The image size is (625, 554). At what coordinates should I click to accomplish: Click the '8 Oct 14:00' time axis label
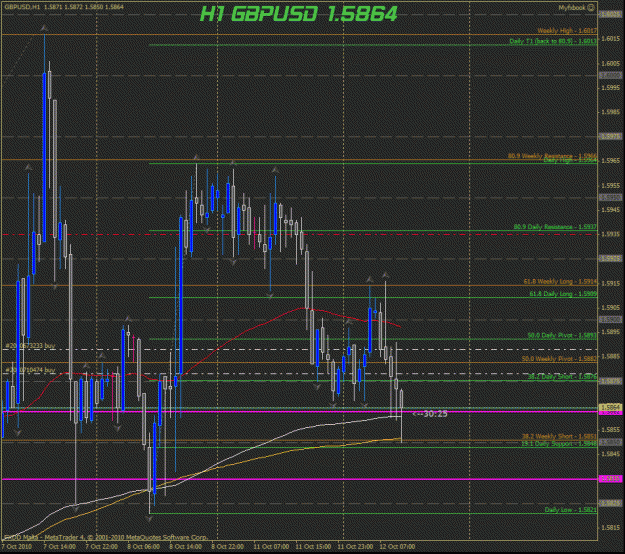(185, 546)
